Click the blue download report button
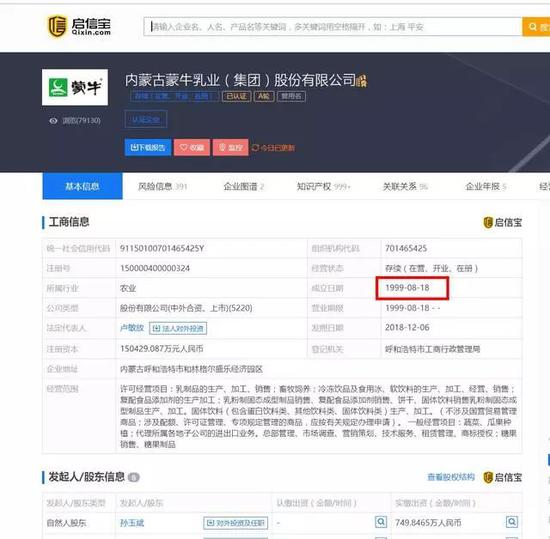 tap(148, 147)
